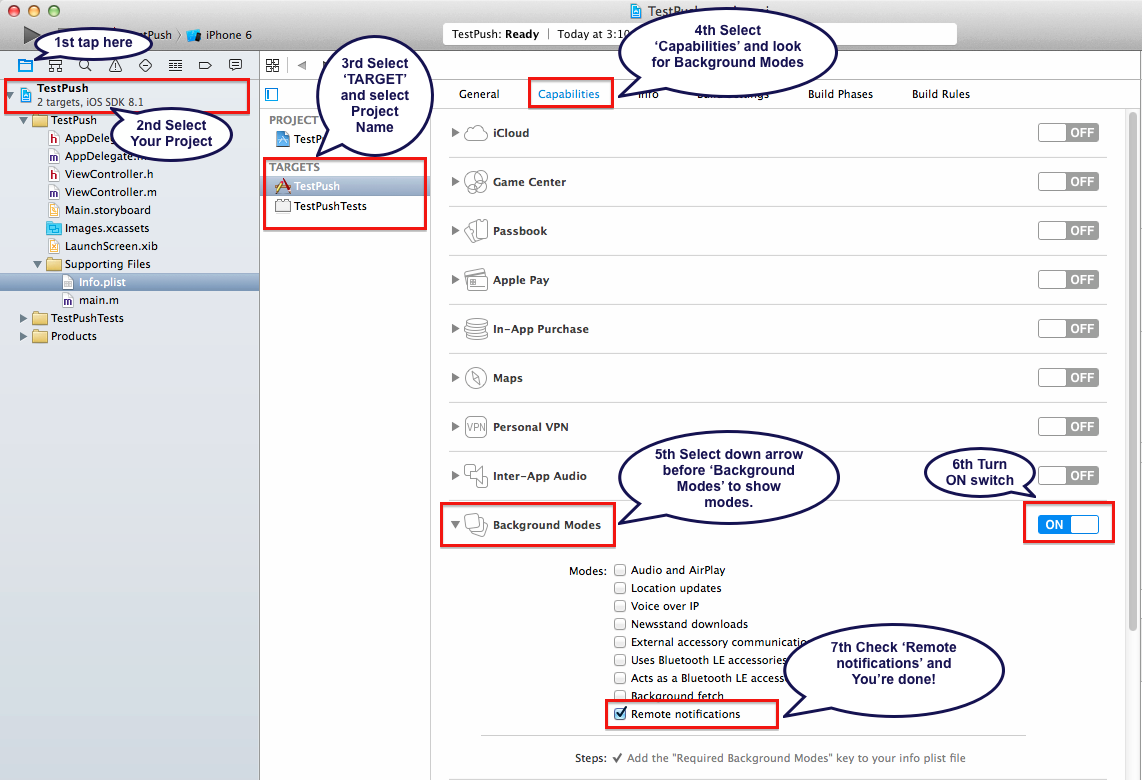The height and width of the screenshot is (780, 1142).
Task: Switch to the Build Rules tab
Action: (941, 94)
